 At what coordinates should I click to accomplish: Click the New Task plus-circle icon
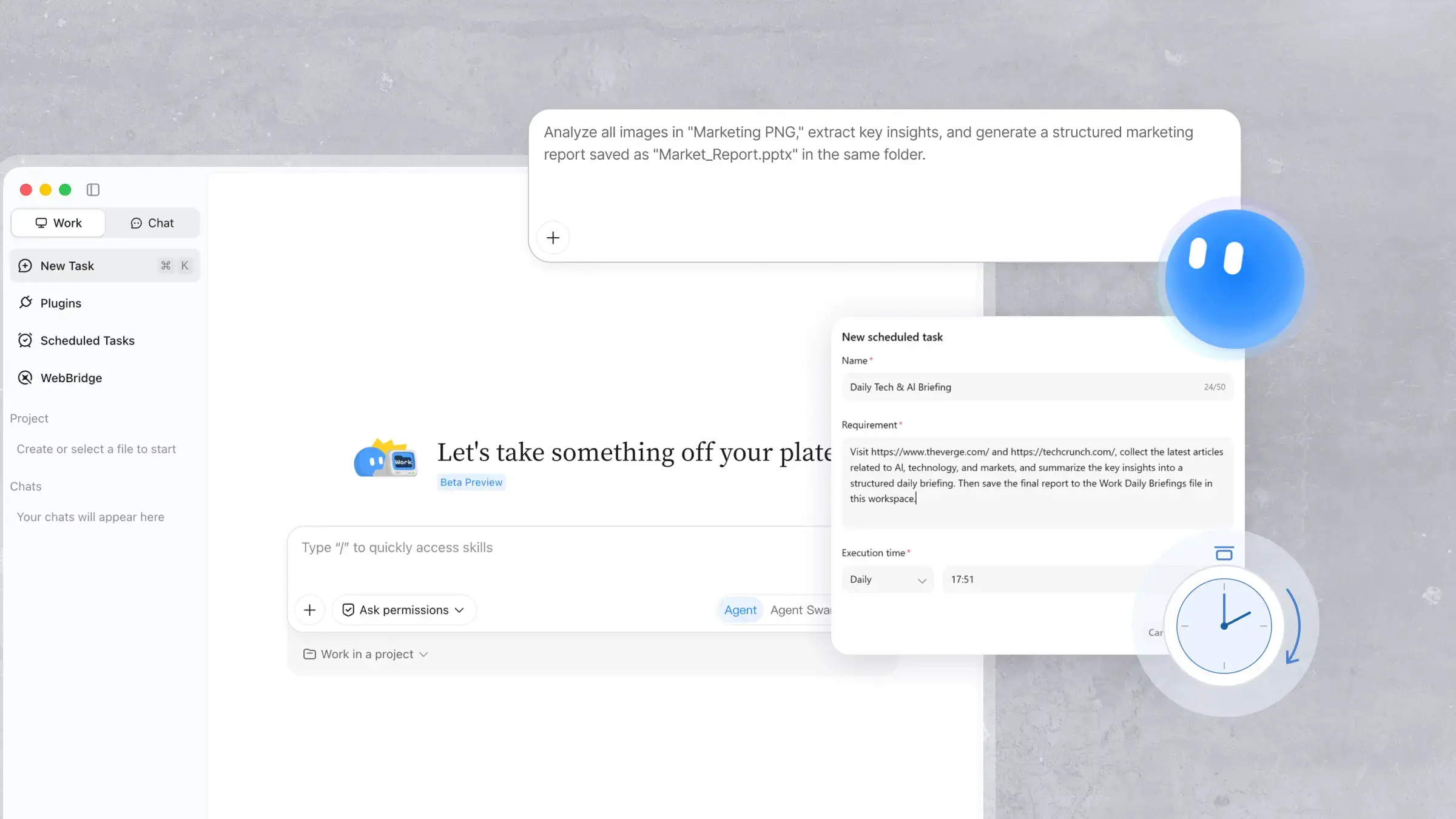[25, 266]
